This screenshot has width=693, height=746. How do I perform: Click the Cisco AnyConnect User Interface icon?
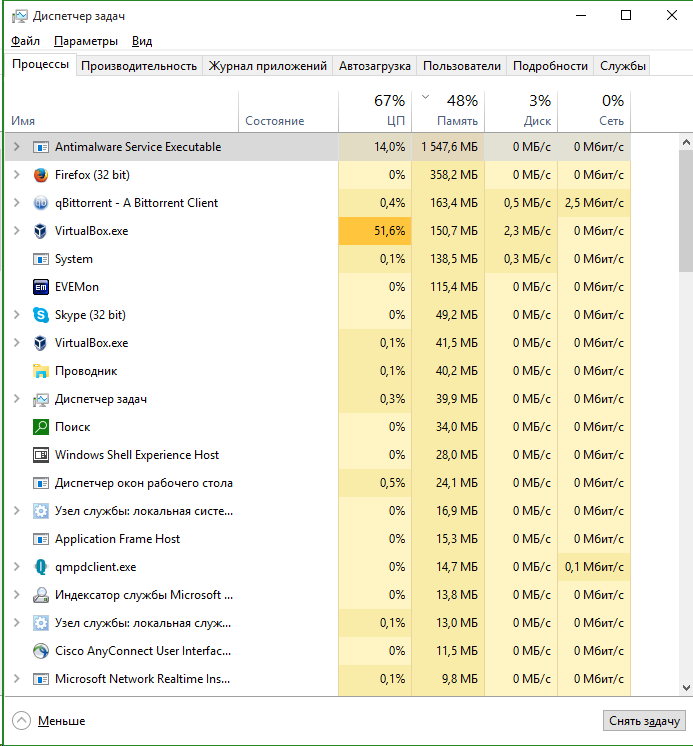pyautogui.click(x=40, y=651)
